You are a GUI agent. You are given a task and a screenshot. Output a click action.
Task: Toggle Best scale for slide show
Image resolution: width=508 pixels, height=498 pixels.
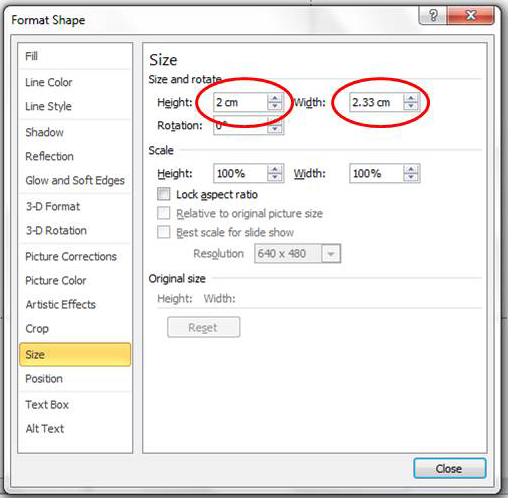click(x=163, y=232)
